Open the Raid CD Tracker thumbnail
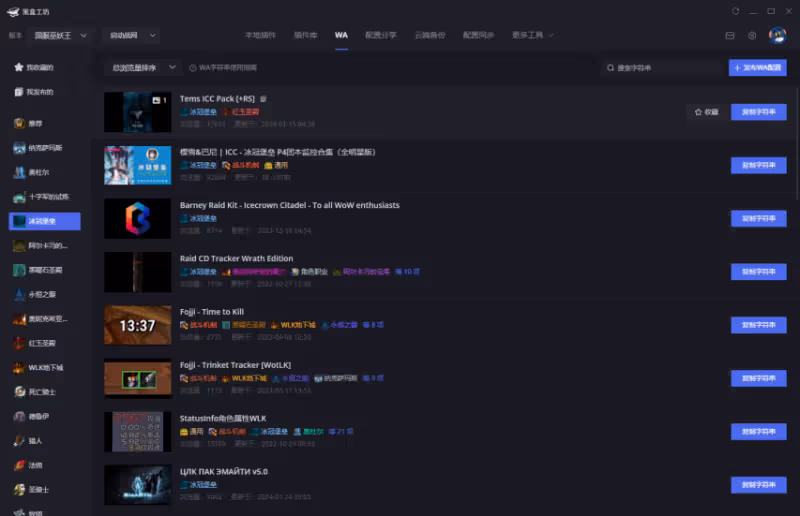800x516 pixels. pyautogui.click(x=138, y=272)
